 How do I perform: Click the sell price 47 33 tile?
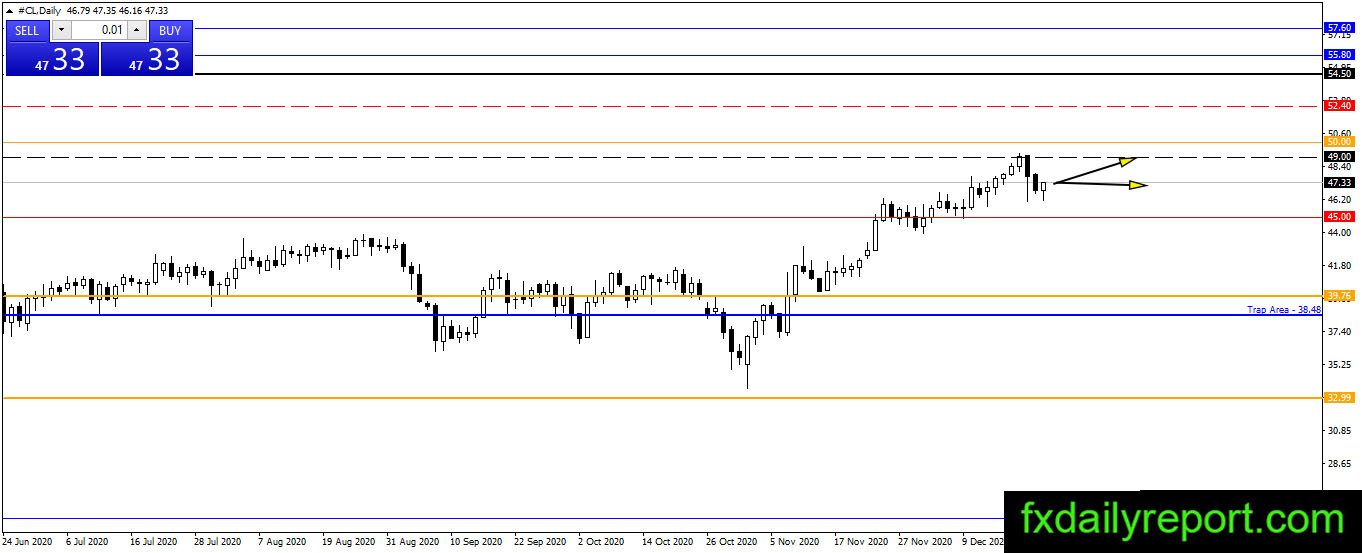point(53,59)
